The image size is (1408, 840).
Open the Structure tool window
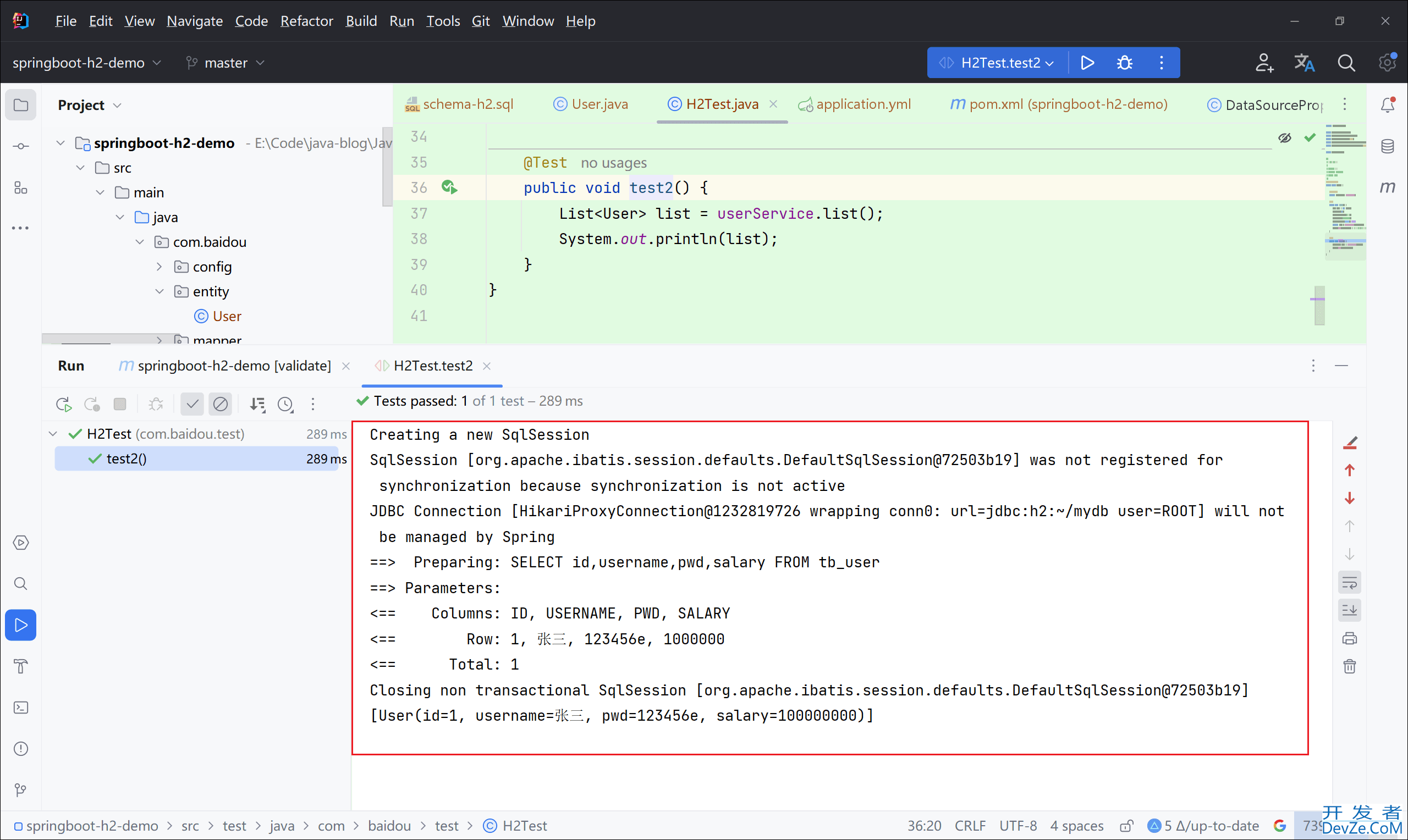[x=21, y=187]
